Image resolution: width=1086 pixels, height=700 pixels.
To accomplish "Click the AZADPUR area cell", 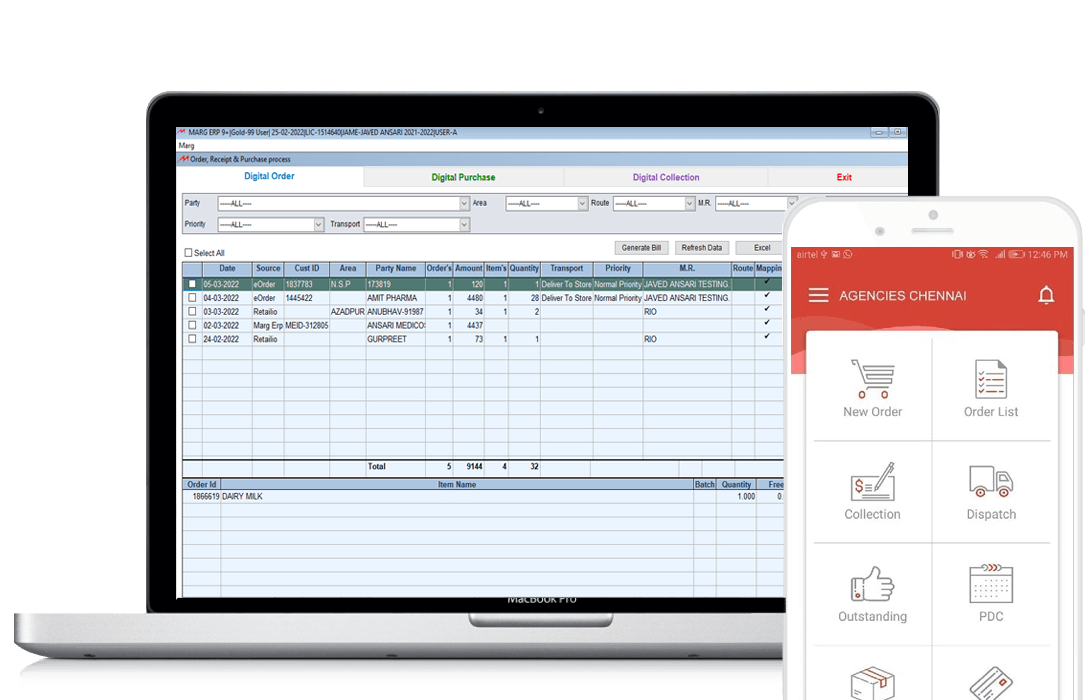I will [x=348, y=312].
